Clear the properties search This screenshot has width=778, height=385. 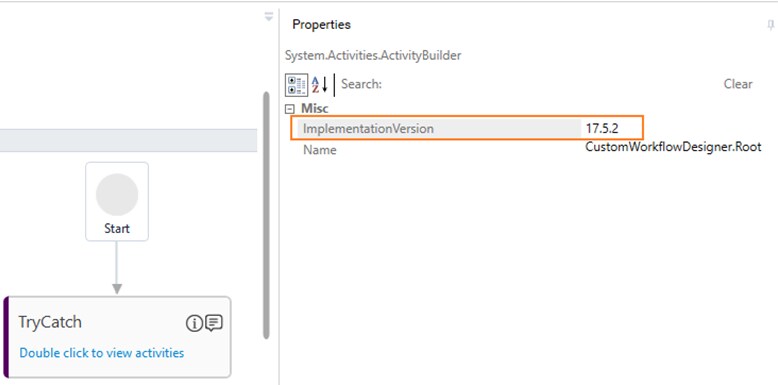click(x=738, y=84)
